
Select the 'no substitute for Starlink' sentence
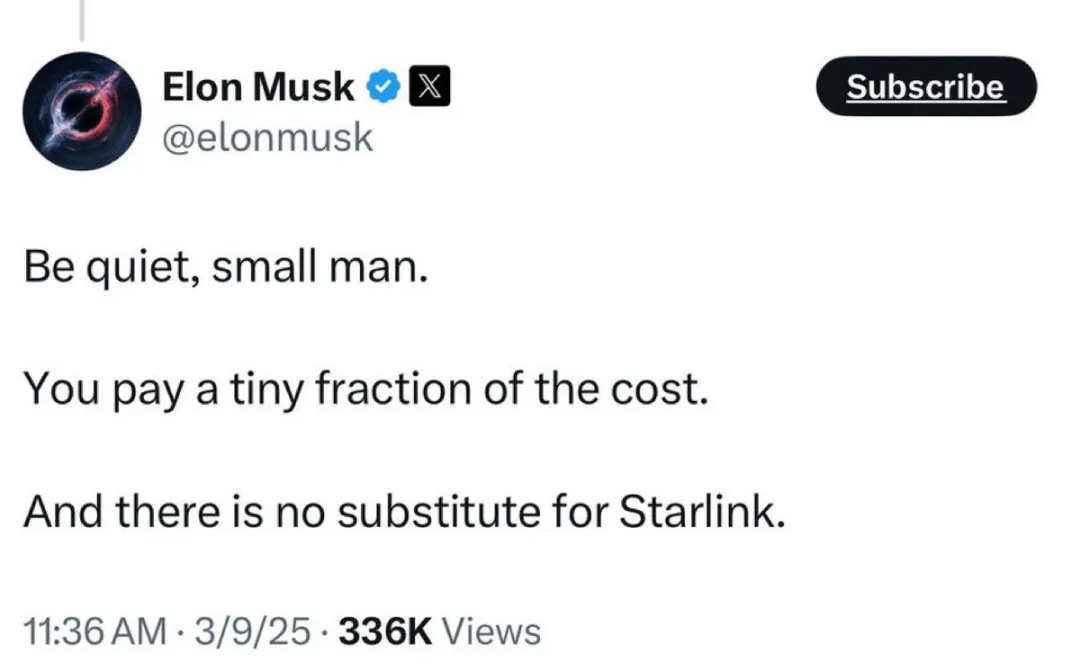[x=404, y=512]
